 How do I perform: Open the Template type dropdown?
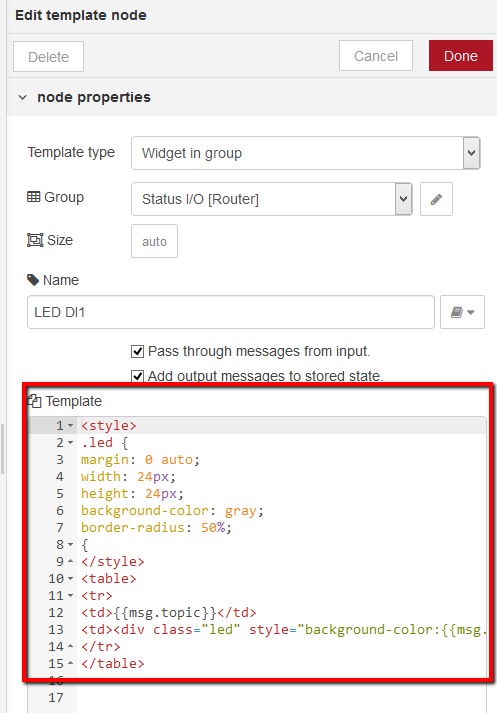pos(306,153)
